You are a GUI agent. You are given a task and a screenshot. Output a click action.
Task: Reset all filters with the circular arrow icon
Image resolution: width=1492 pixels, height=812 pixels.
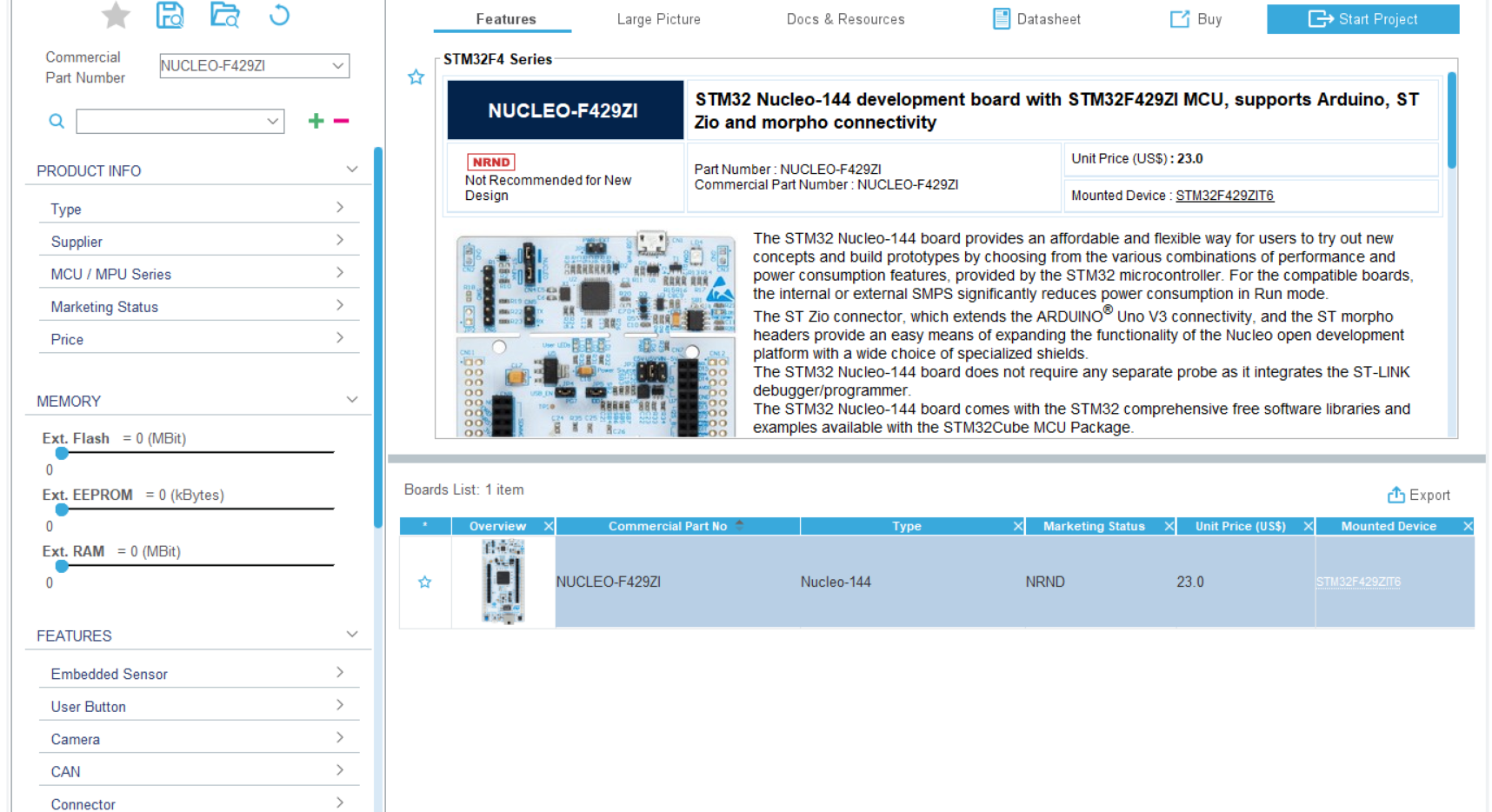pos(279,15)
